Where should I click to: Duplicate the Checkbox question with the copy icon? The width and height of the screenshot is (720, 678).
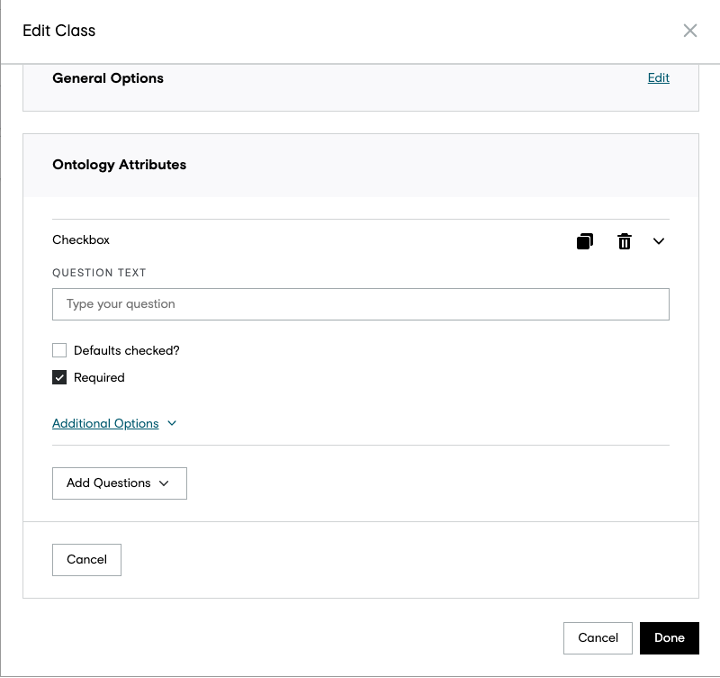[x=585, y=241]
